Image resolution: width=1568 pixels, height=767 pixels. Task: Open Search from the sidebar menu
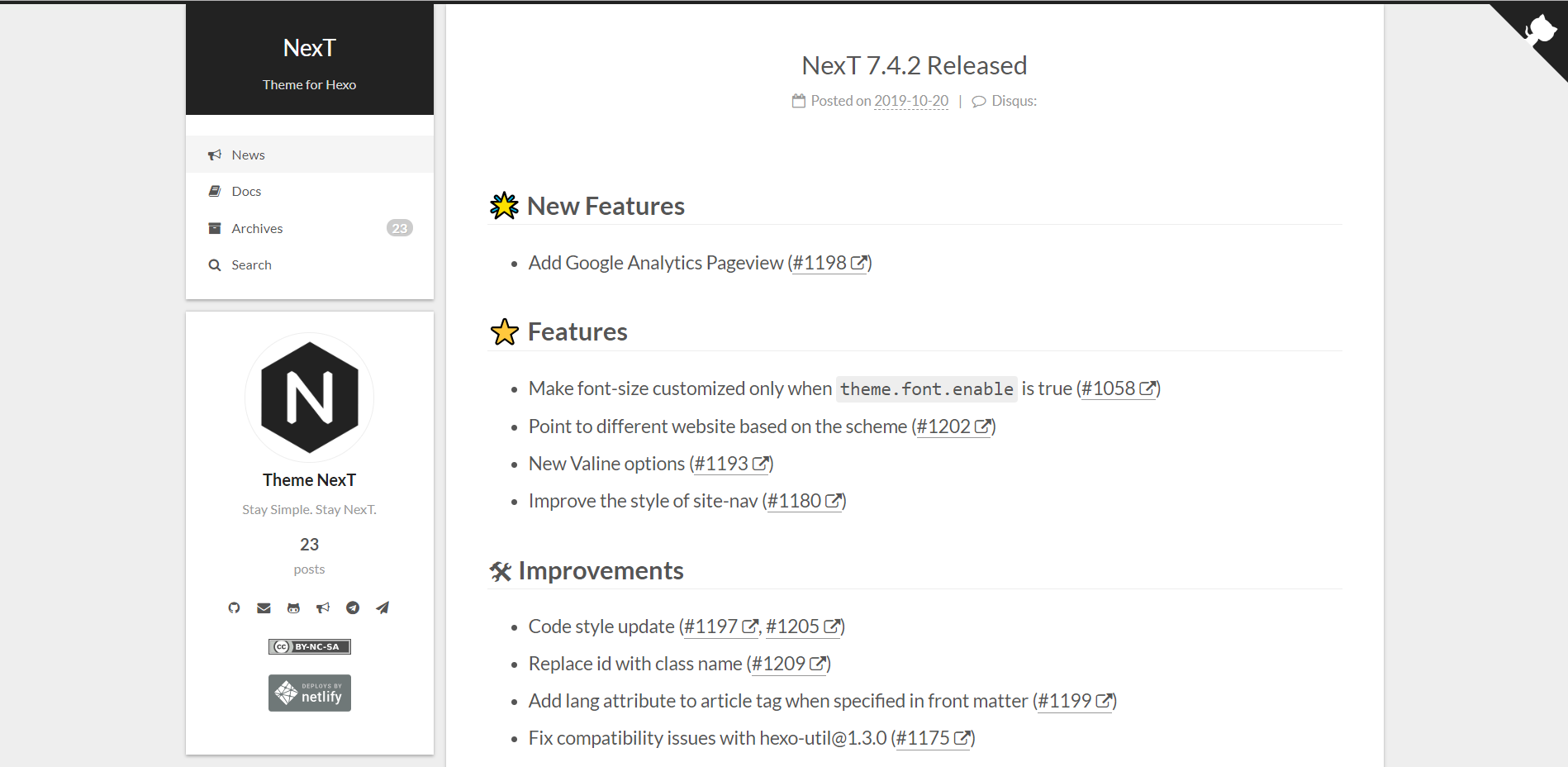pyautogui.click(x=251, y=264)
